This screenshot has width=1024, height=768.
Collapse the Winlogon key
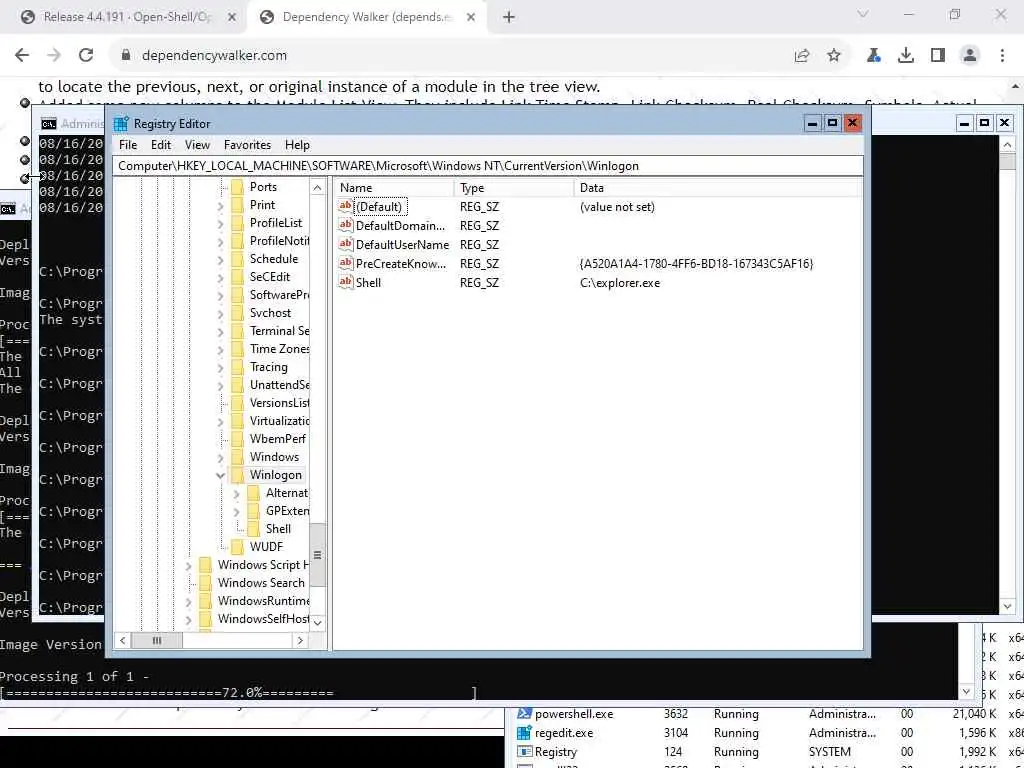pos(220,475)
